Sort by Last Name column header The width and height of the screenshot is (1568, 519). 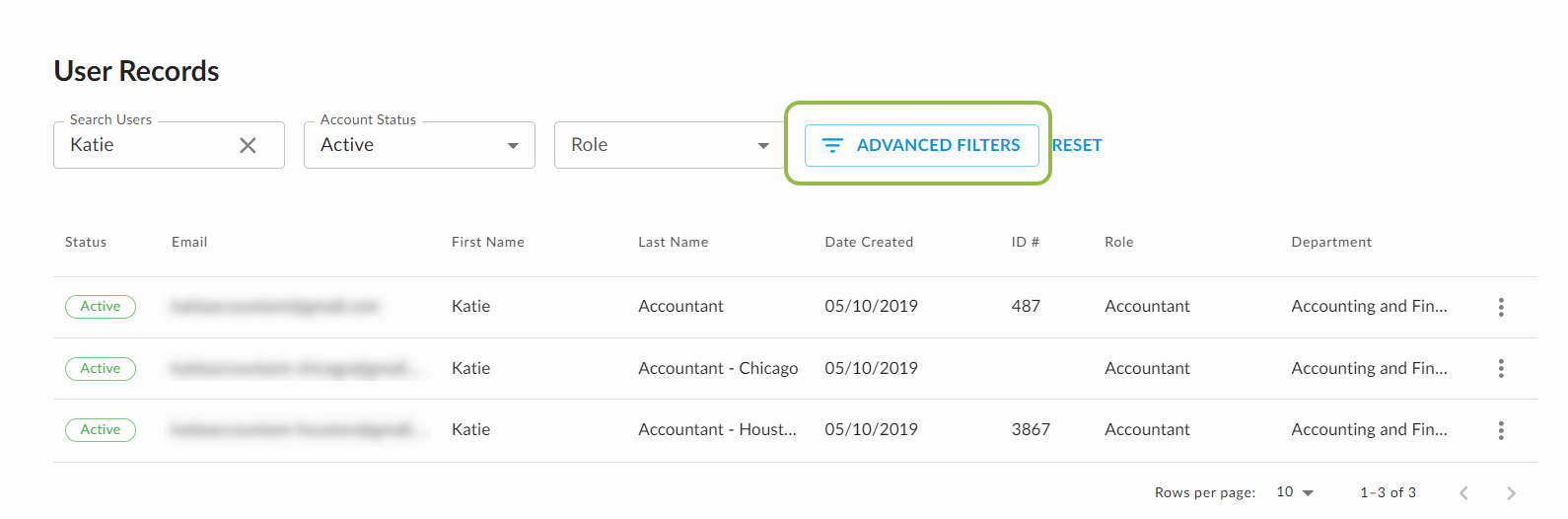[673, 242]
